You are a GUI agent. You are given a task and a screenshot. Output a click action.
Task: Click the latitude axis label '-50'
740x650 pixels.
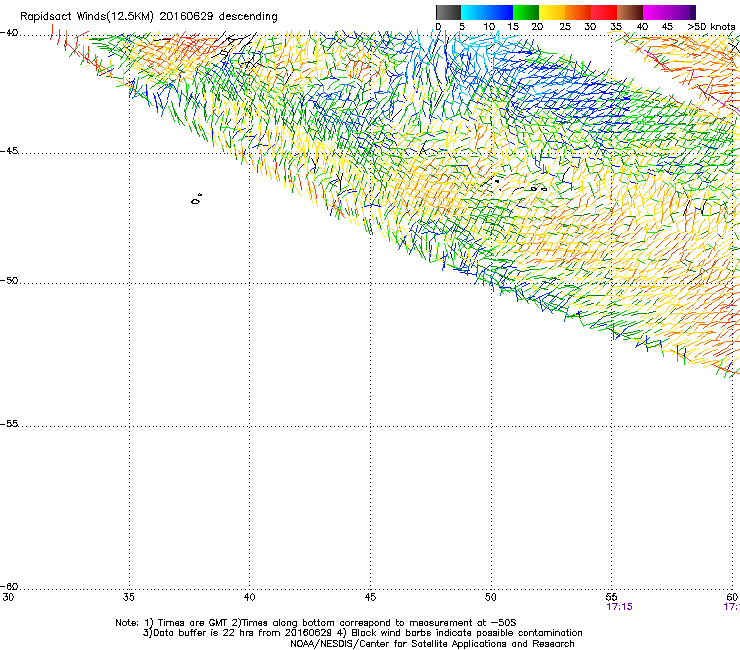click(9, 281)
